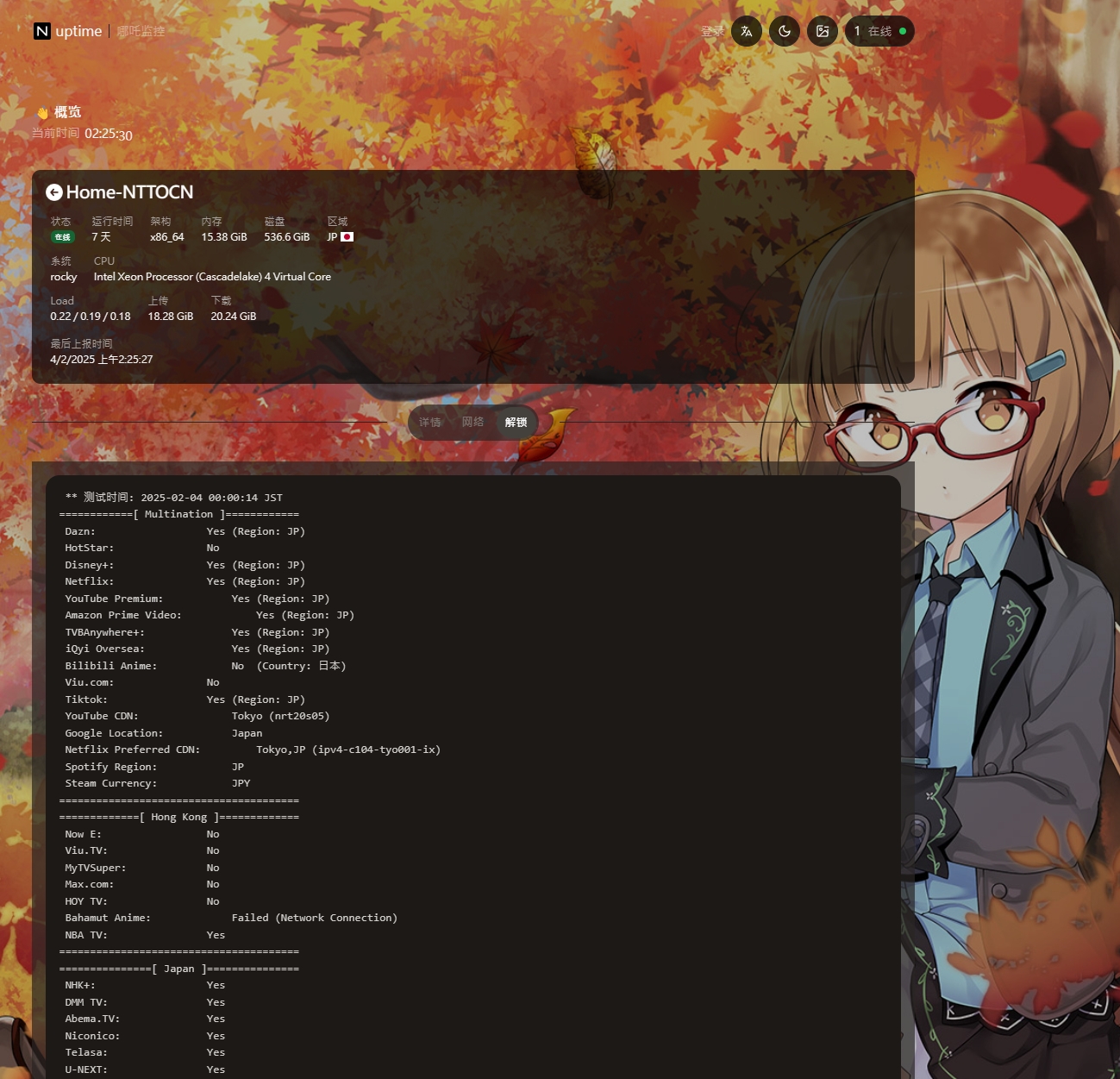Click the 15.38 GiB memory value
Viewport: 1120px width, 1079px height.
(224, 237)
